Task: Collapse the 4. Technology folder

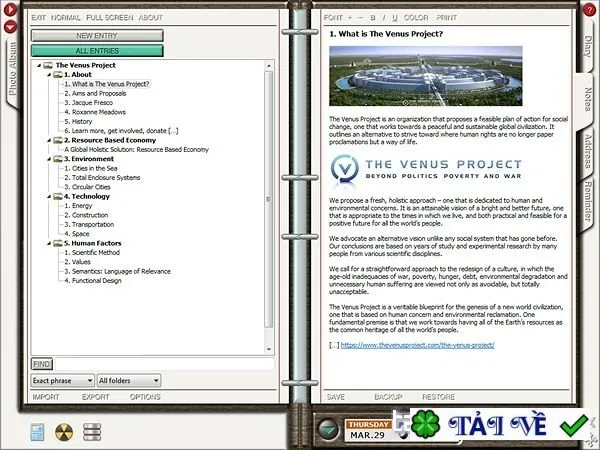Action: pos(49,196)
